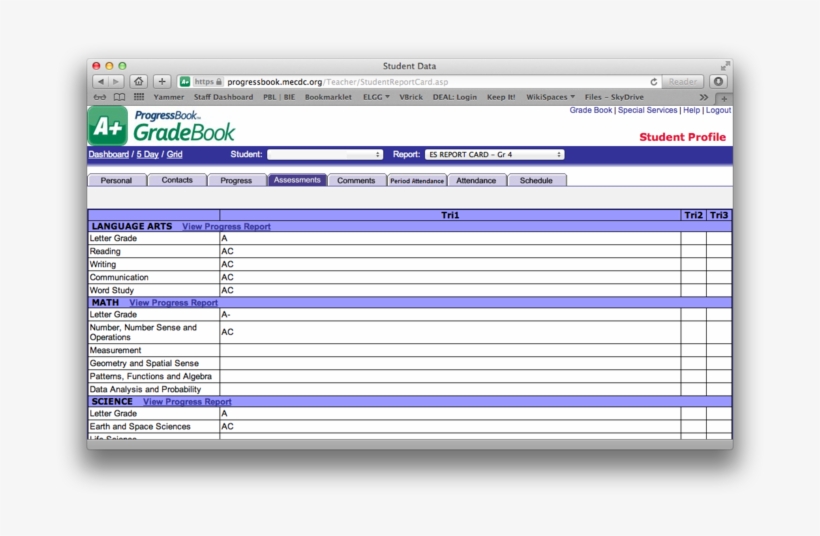Screen dimensions: 820x536
Task: Open Top Sites grid icon
Action: tap(139, 97)
